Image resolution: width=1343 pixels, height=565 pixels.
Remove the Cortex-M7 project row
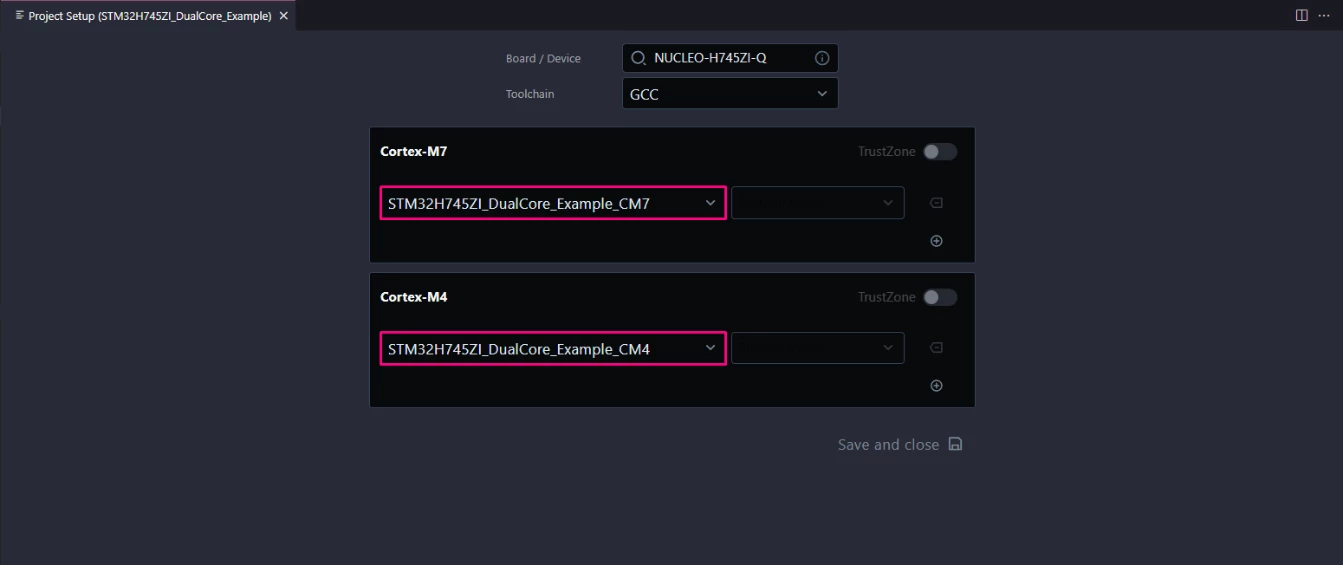[936, 203]
